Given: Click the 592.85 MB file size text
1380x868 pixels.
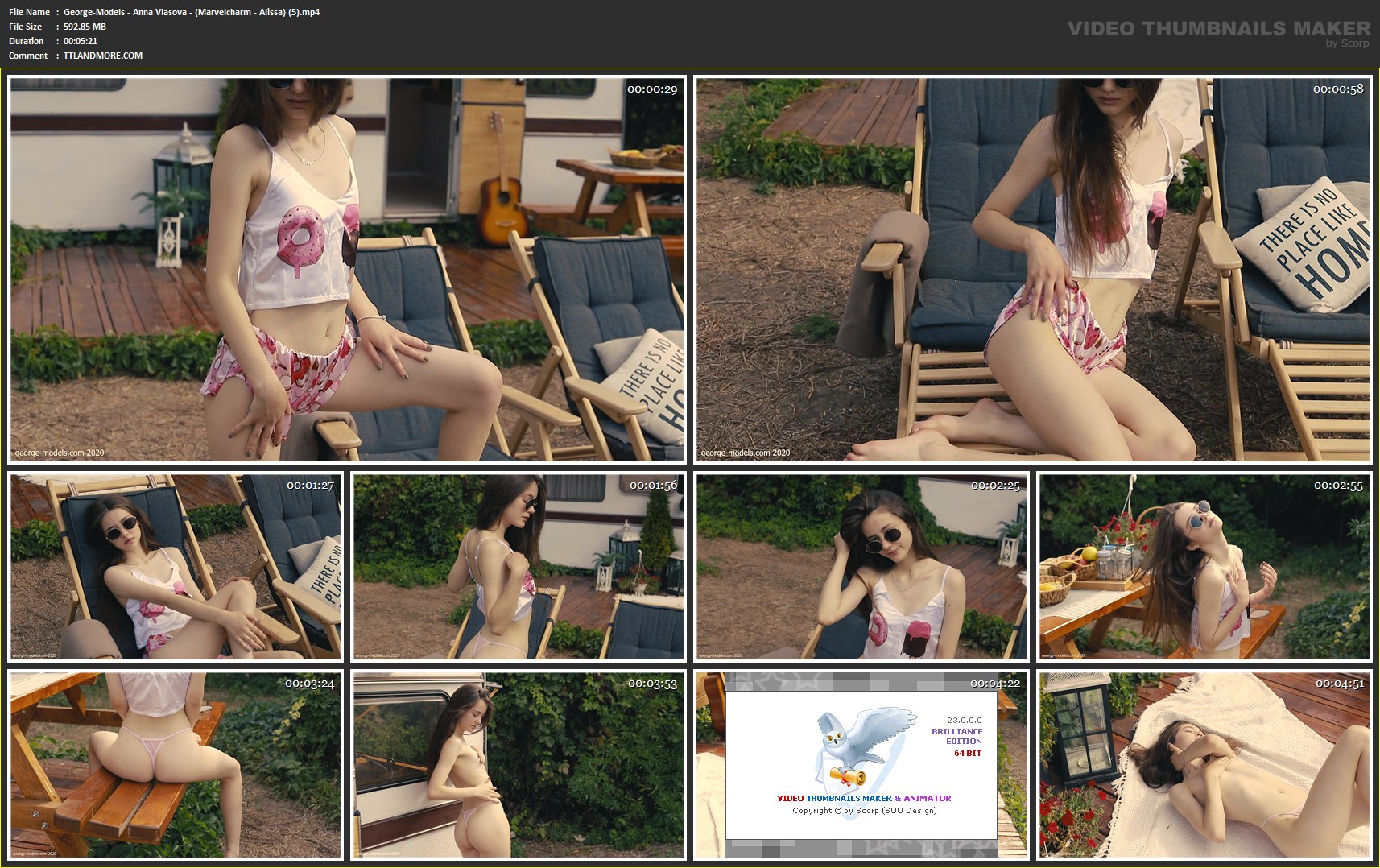Looking at the screenshot, I should 85,27.
